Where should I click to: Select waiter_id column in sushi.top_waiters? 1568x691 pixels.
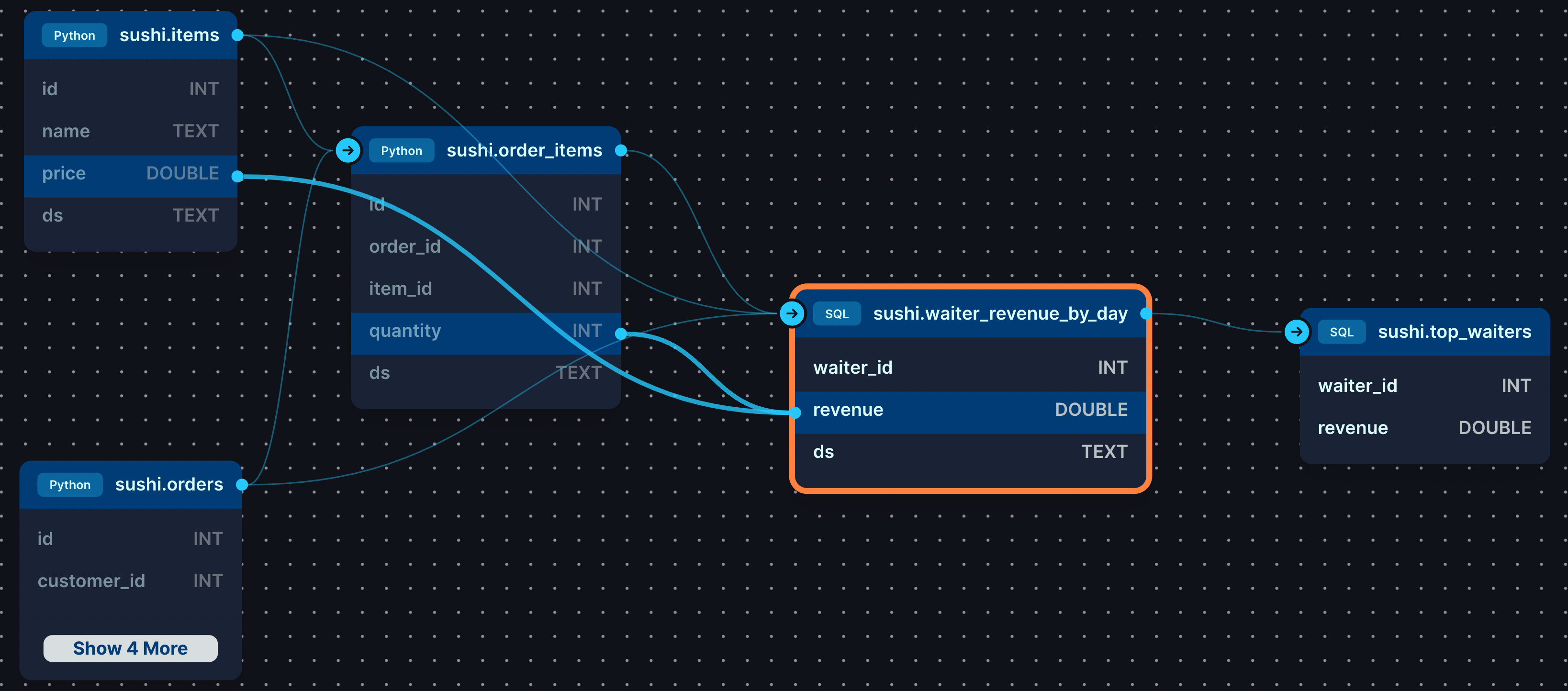tap(1424, 386)
